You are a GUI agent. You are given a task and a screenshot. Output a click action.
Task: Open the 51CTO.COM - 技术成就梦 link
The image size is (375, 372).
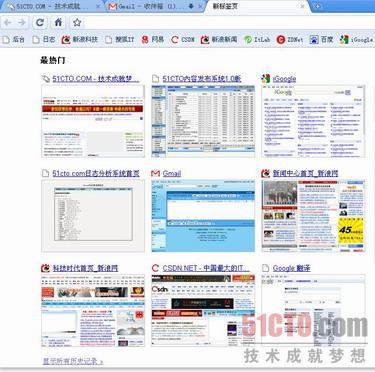(96, 79)
